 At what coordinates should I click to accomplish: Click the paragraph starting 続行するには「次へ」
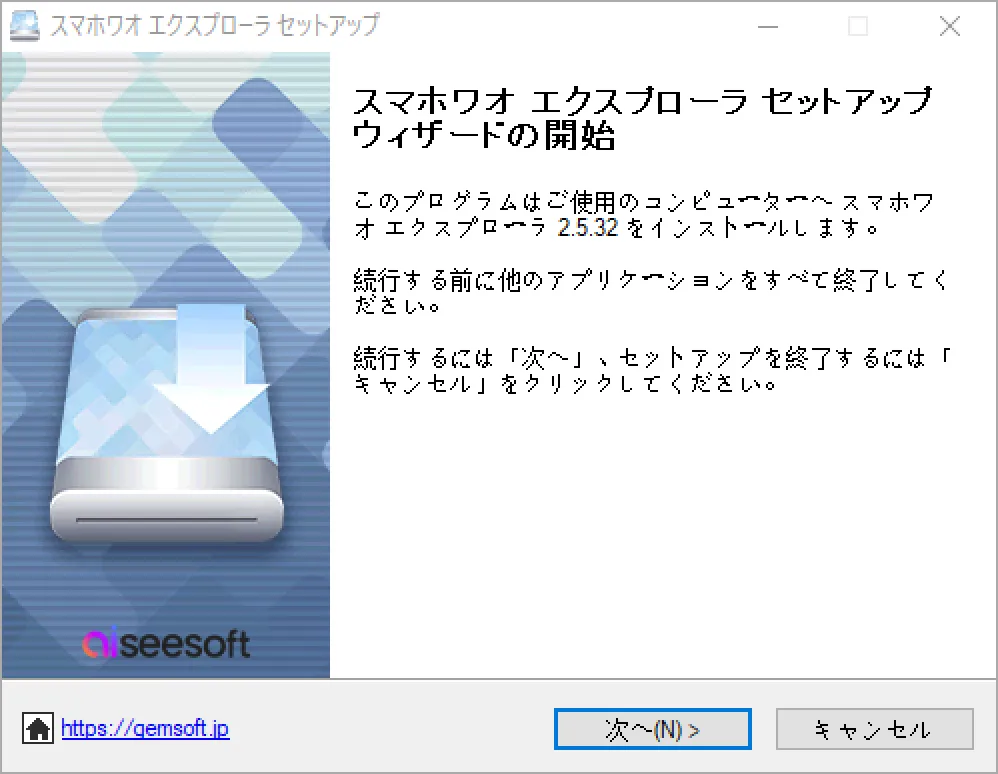coord(652,370)
